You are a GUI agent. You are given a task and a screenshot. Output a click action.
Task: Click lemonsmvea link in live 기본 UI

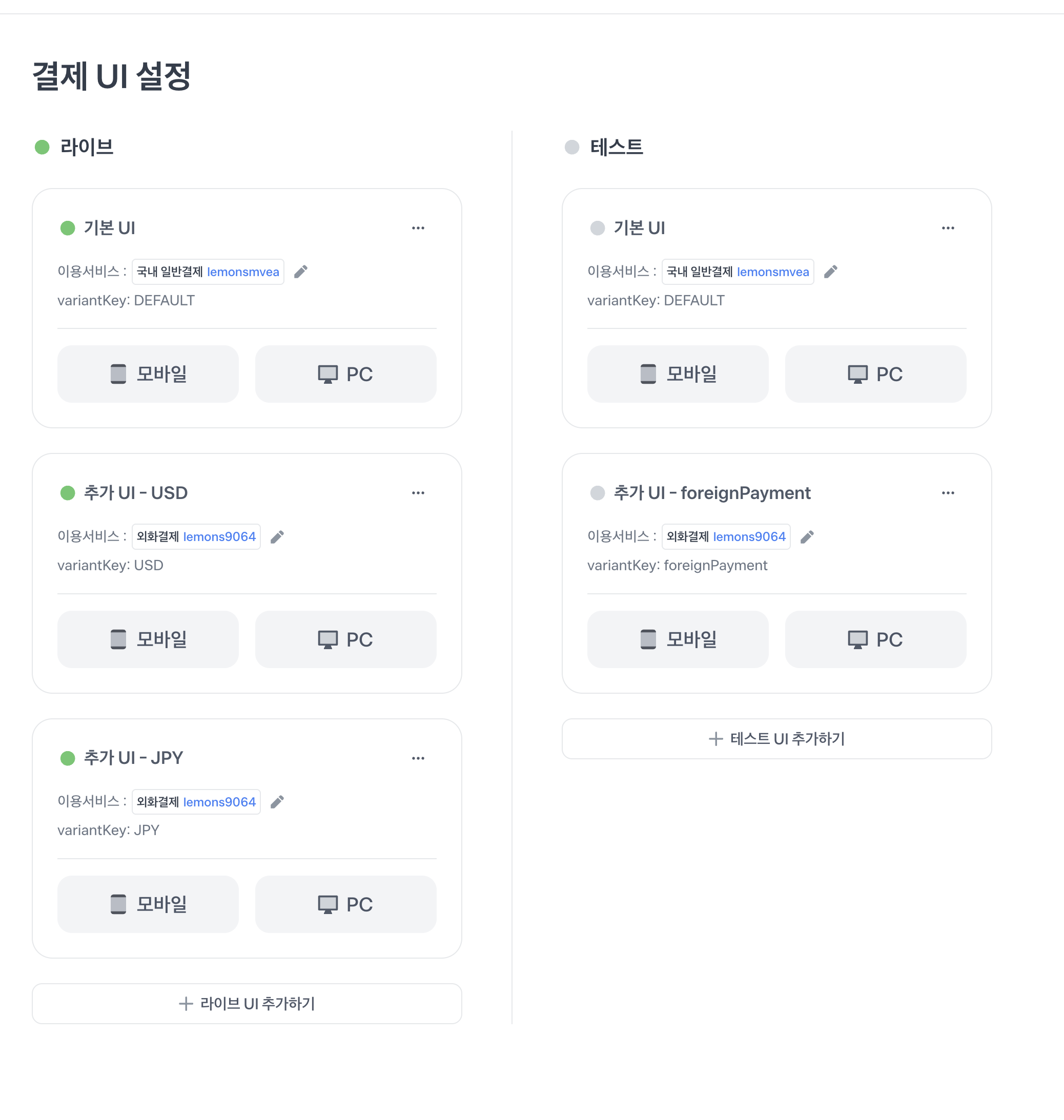[243, 272]
